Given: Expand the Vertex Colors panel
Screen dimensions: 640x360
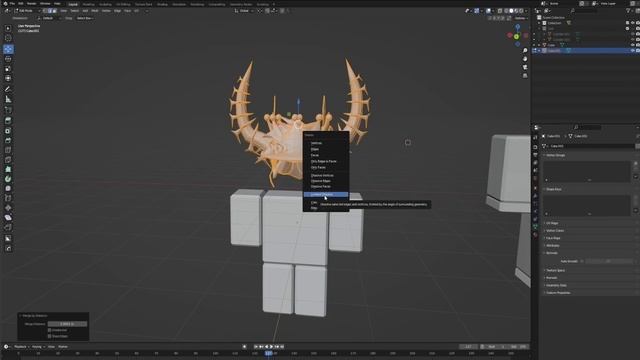Looking at the screenshot, I should coord(555,231).
